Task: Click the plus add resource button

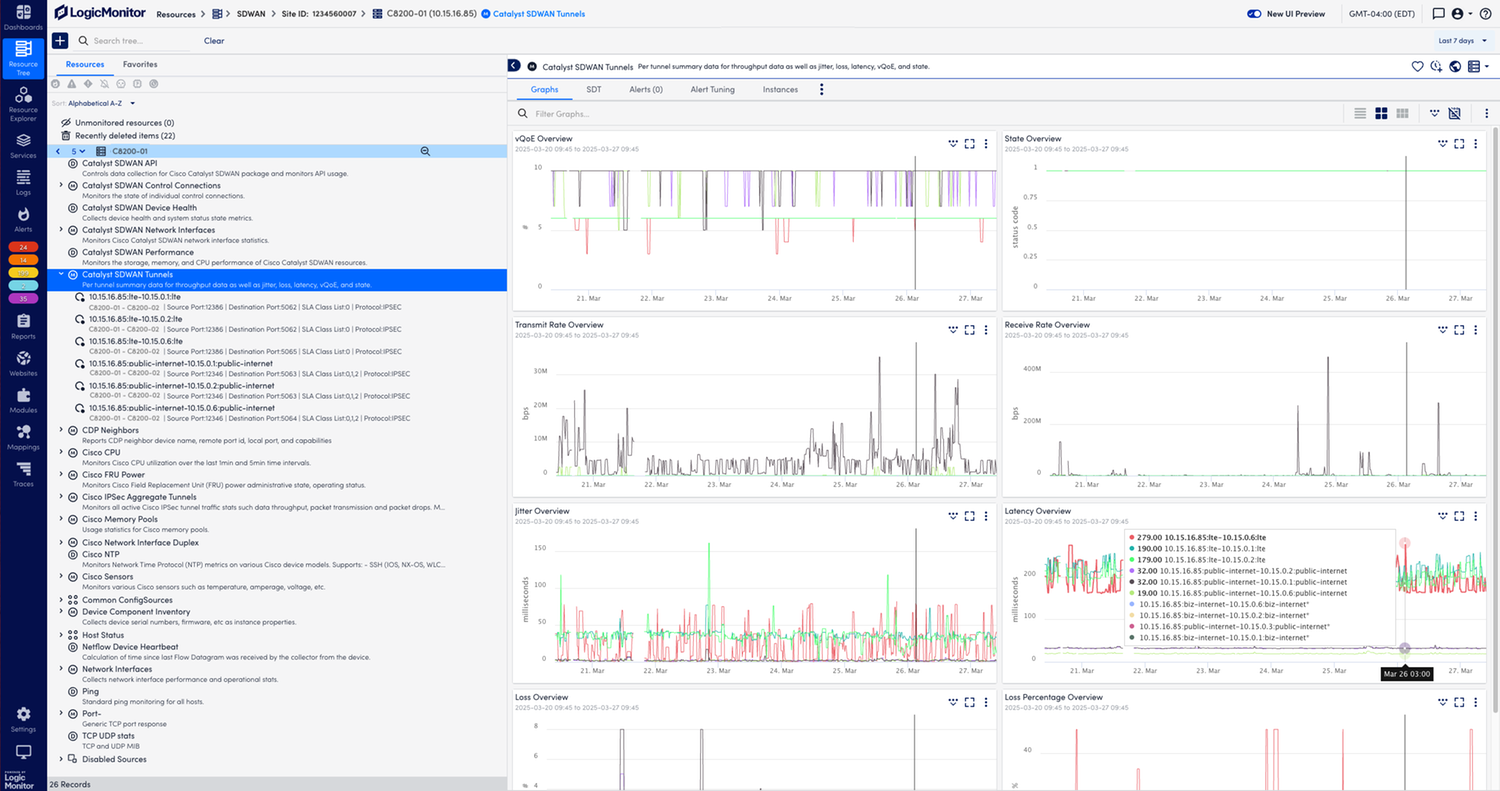Action: (60, 41)
